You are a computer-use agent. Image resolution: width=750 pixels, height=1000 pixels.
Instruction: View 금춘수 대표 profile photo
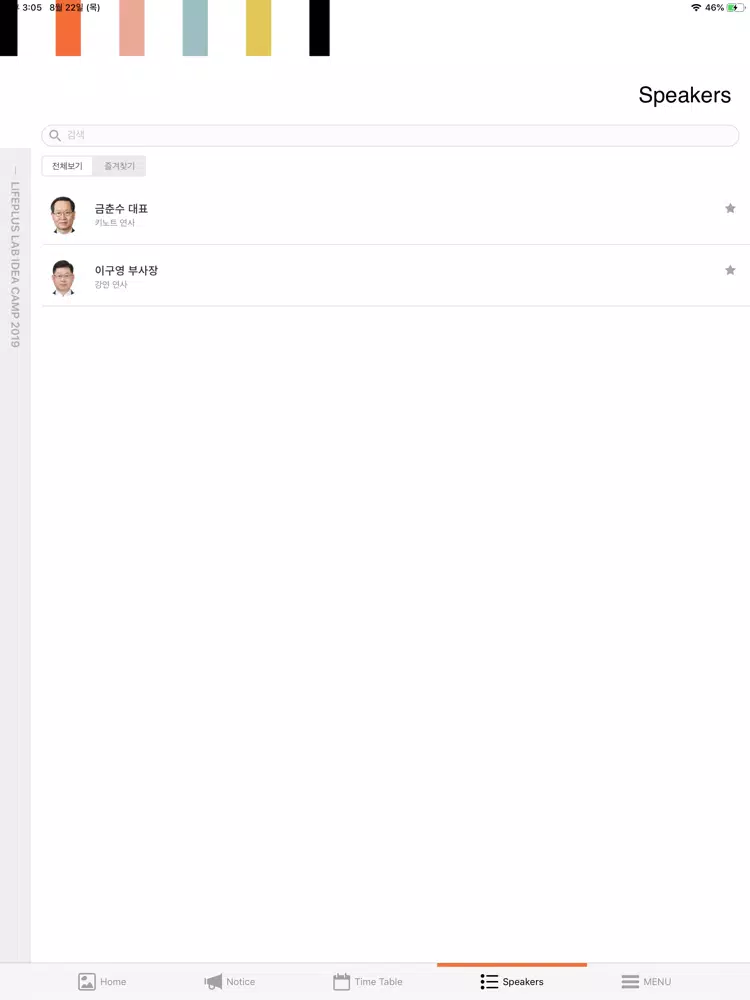click(63, 215)
